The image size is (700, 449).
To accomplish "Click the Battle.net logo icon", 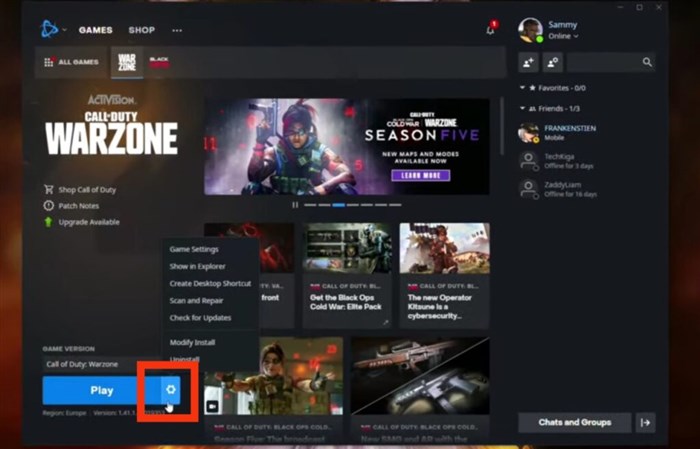I will tap(49, 29).
